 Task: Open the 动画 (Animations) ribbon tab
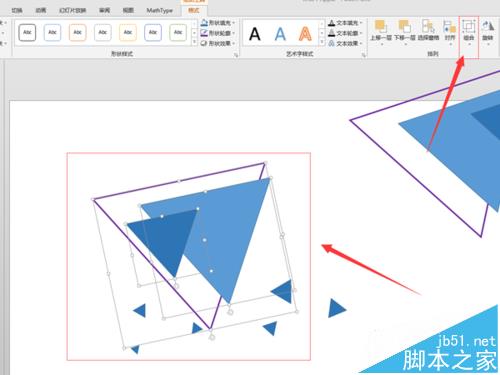(x=41, y=11)
